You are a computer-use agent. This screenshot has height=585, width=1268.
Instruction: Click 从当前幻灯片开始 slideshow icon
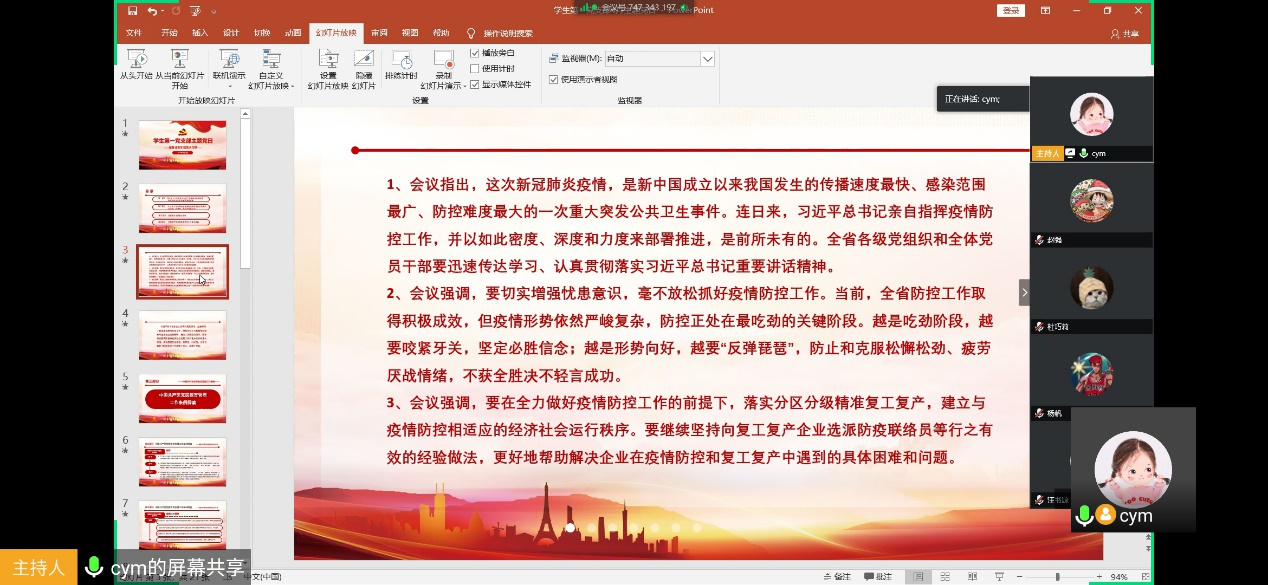coord(179,62)
